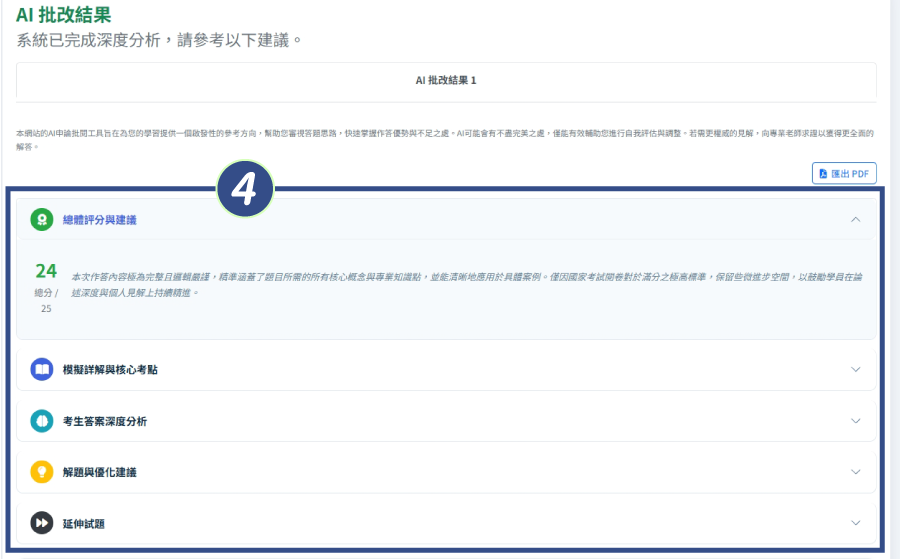Image resolution: width=900 pixels, height=559 pixels.
Task: Click the dark fast-forward icon for 延伸試題
Action: point(42,523)
